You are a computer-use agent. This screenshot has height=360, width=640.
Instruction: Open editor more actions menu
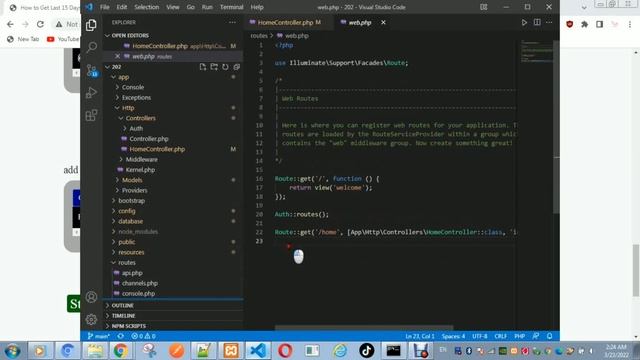[x=549, y=22]
